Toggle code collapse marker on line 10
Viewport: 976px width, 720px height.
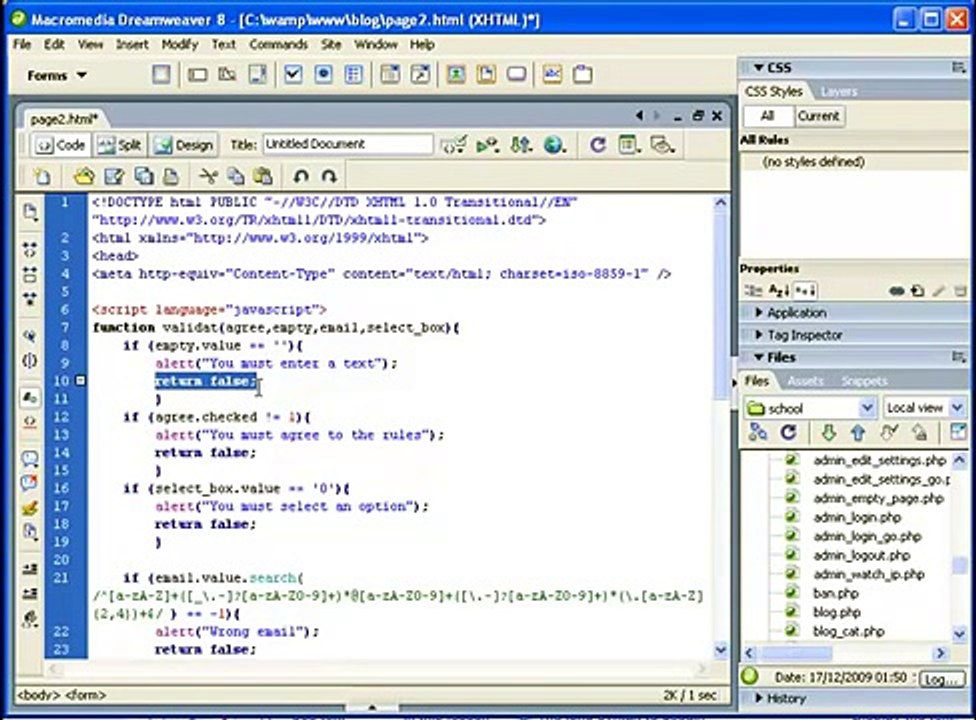click(80, 380)
